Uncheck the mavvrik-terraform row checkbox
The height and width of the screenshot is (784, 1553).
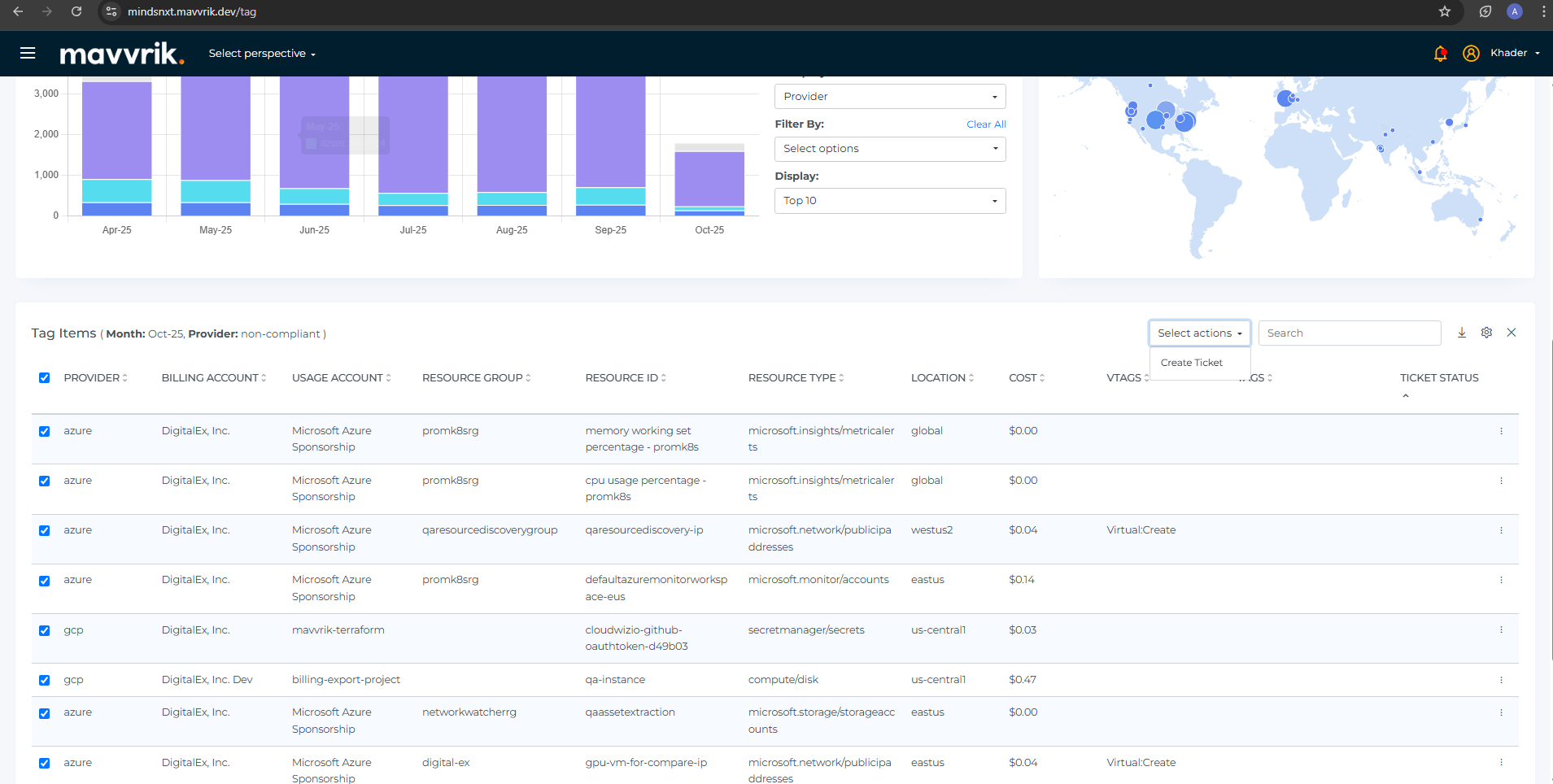(45, 631)
